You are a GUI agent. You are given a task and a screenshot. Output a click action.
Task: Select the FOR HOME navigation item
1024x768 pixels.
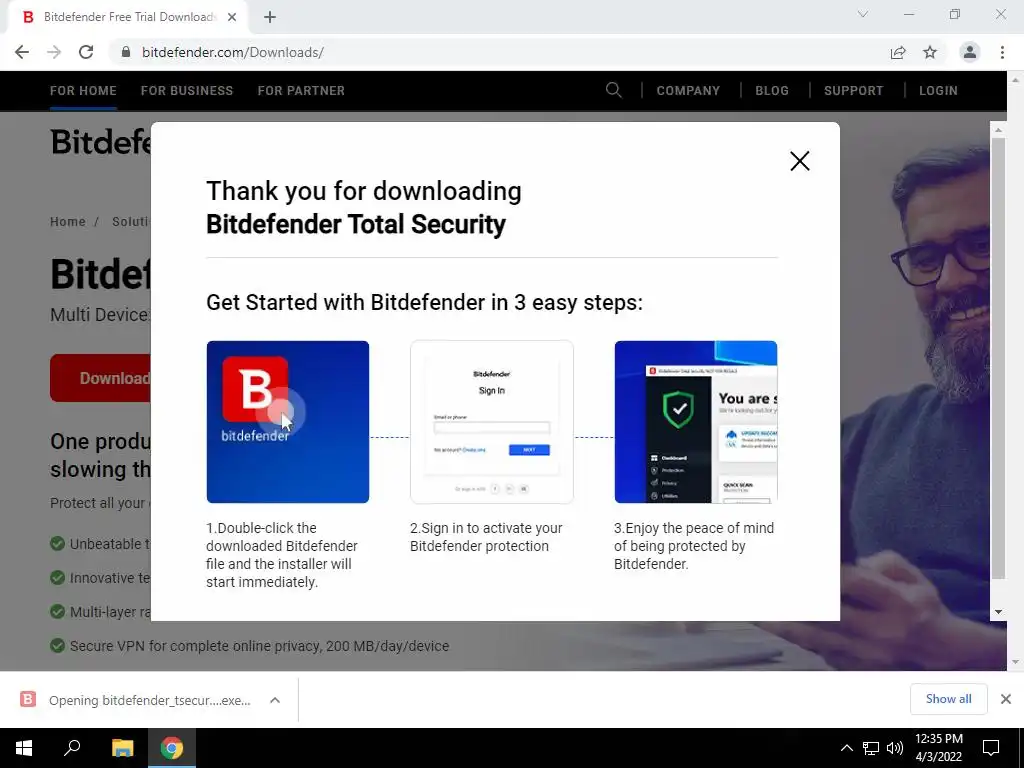[x=83, y=91]
